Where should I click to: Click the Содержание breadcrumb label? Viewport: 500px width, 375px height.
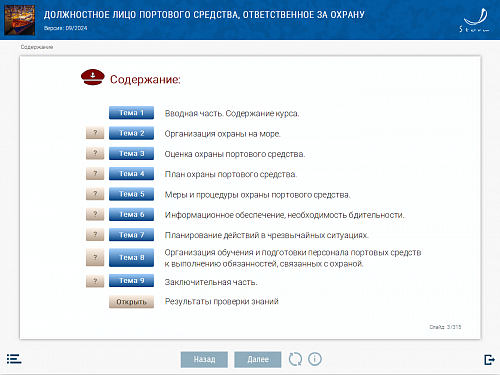pos(37,47)
